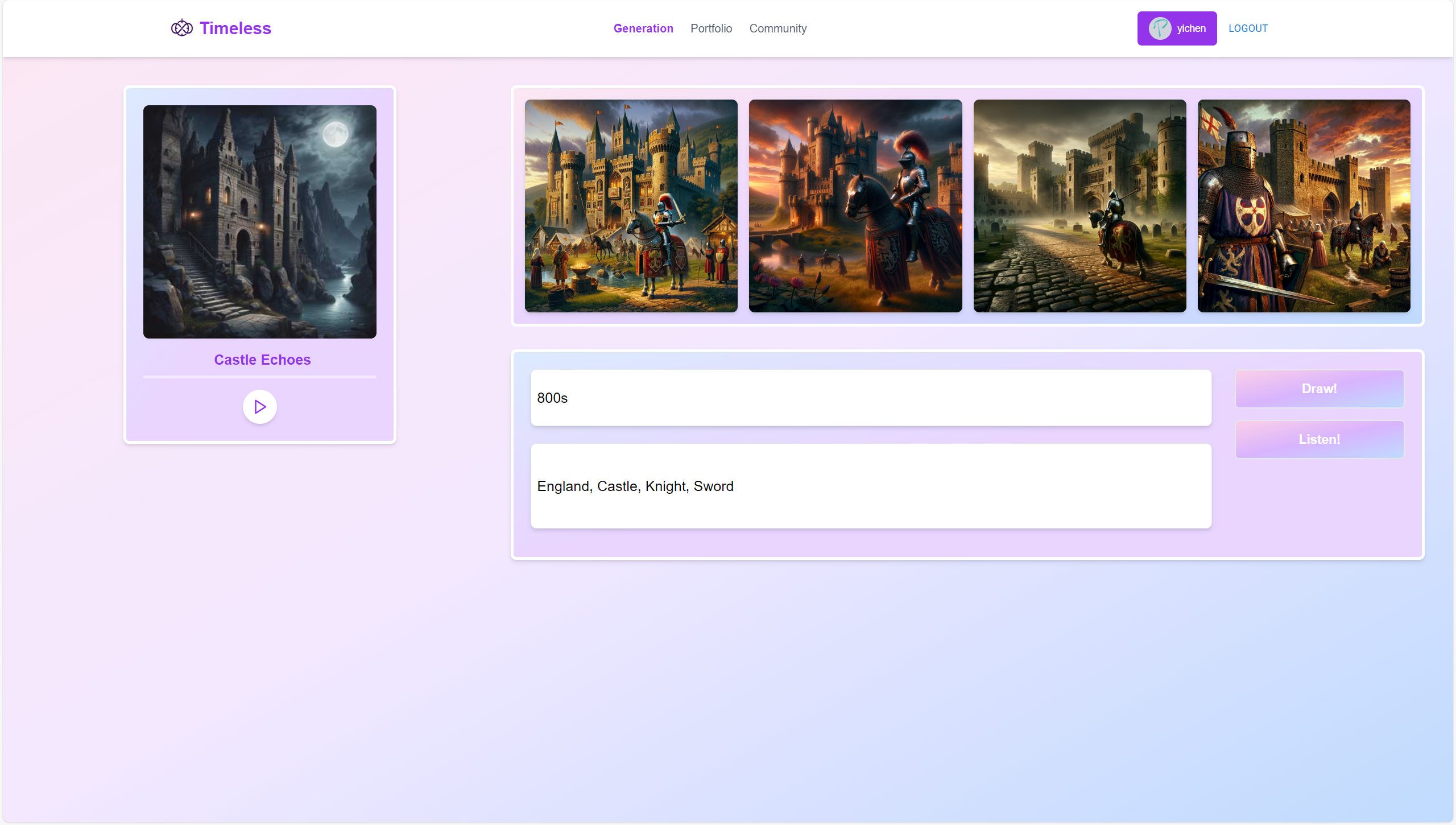
Task: Click the Castle Echoes song title
Action: (x=262, y=360)
